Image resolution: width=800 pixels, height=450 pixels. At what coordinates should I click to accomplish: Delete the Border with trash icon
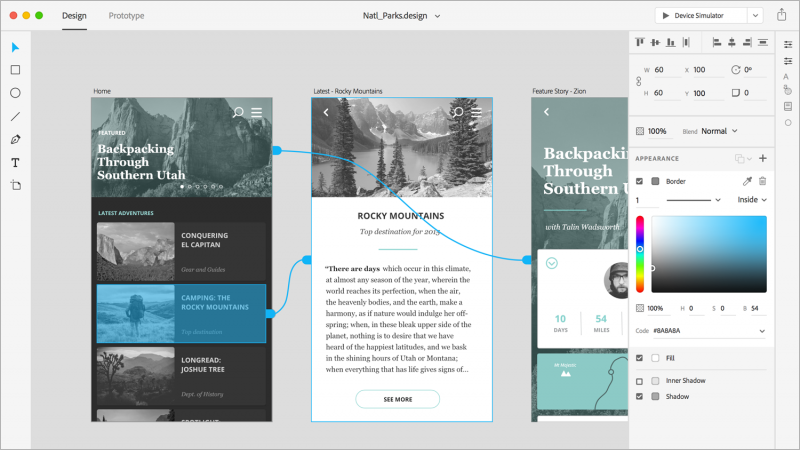click(762, 181)
